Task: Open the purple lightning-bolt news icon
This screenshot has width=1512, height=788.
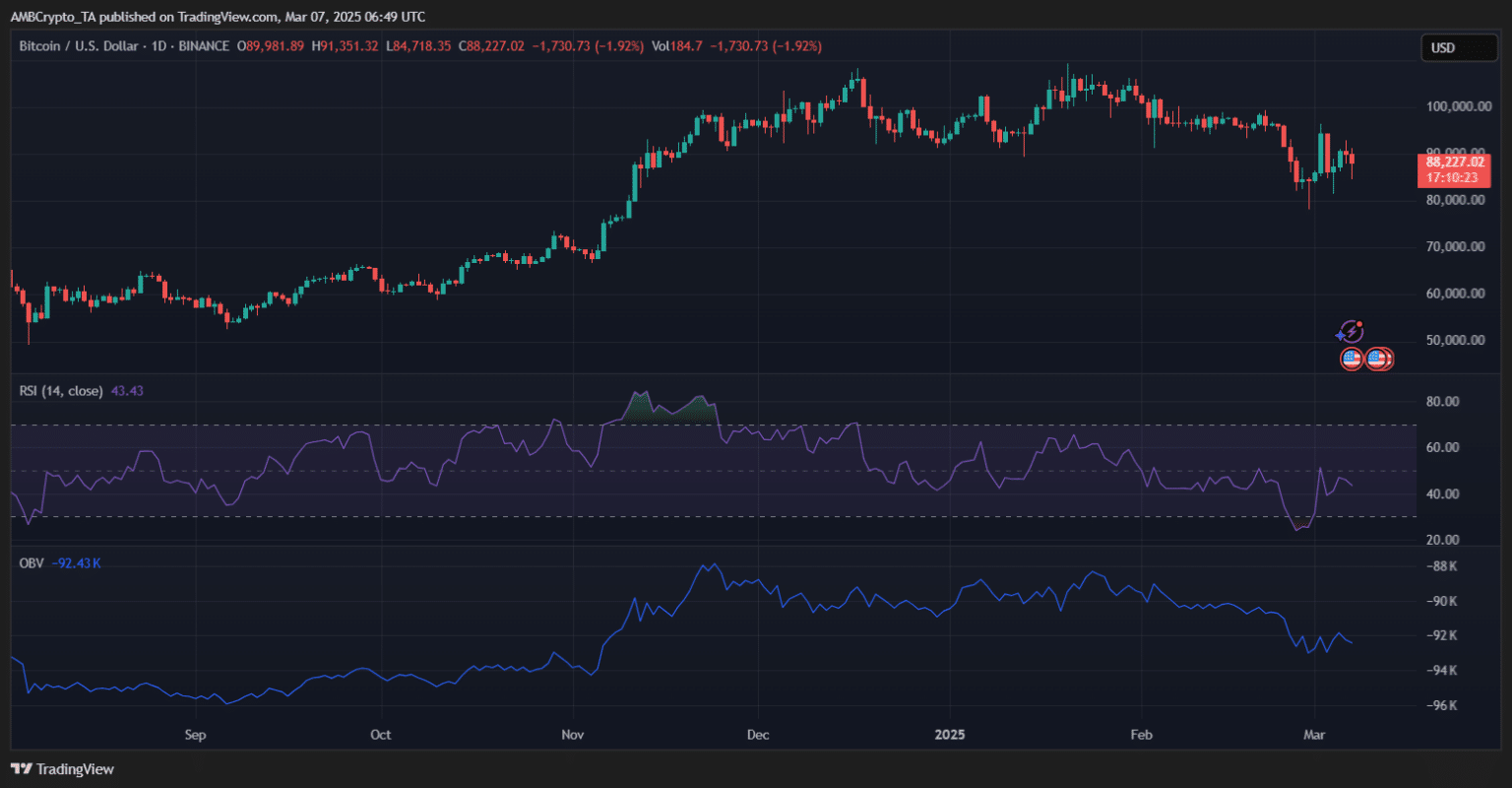Action: coord(1352,332)
